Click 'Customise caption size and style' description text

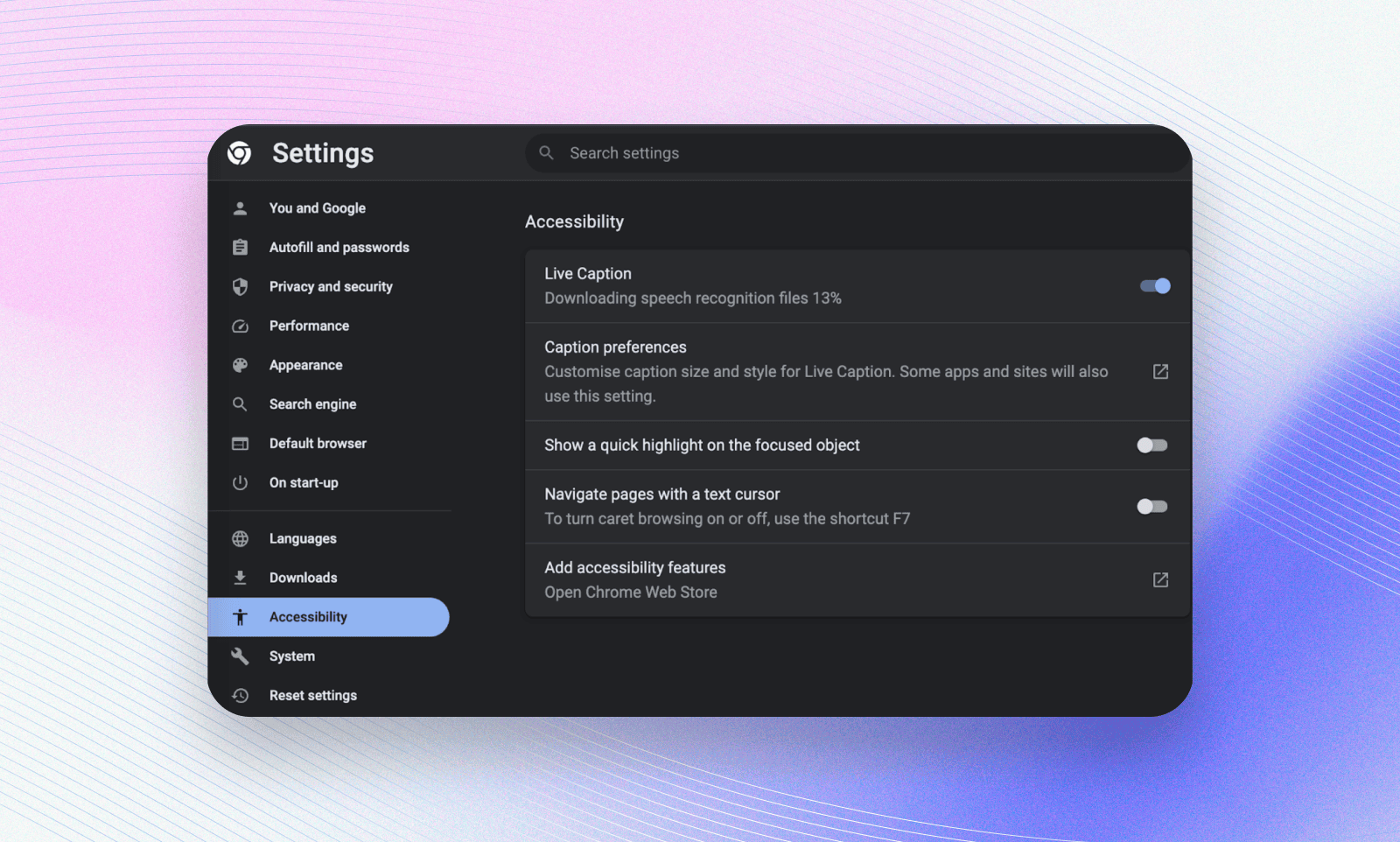click(826, 384)
